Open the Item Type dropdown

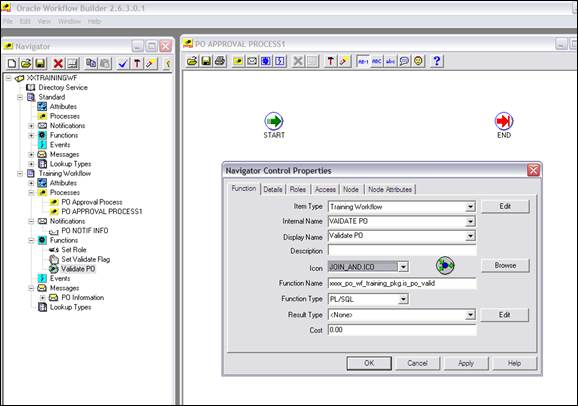tap(470, 207)
